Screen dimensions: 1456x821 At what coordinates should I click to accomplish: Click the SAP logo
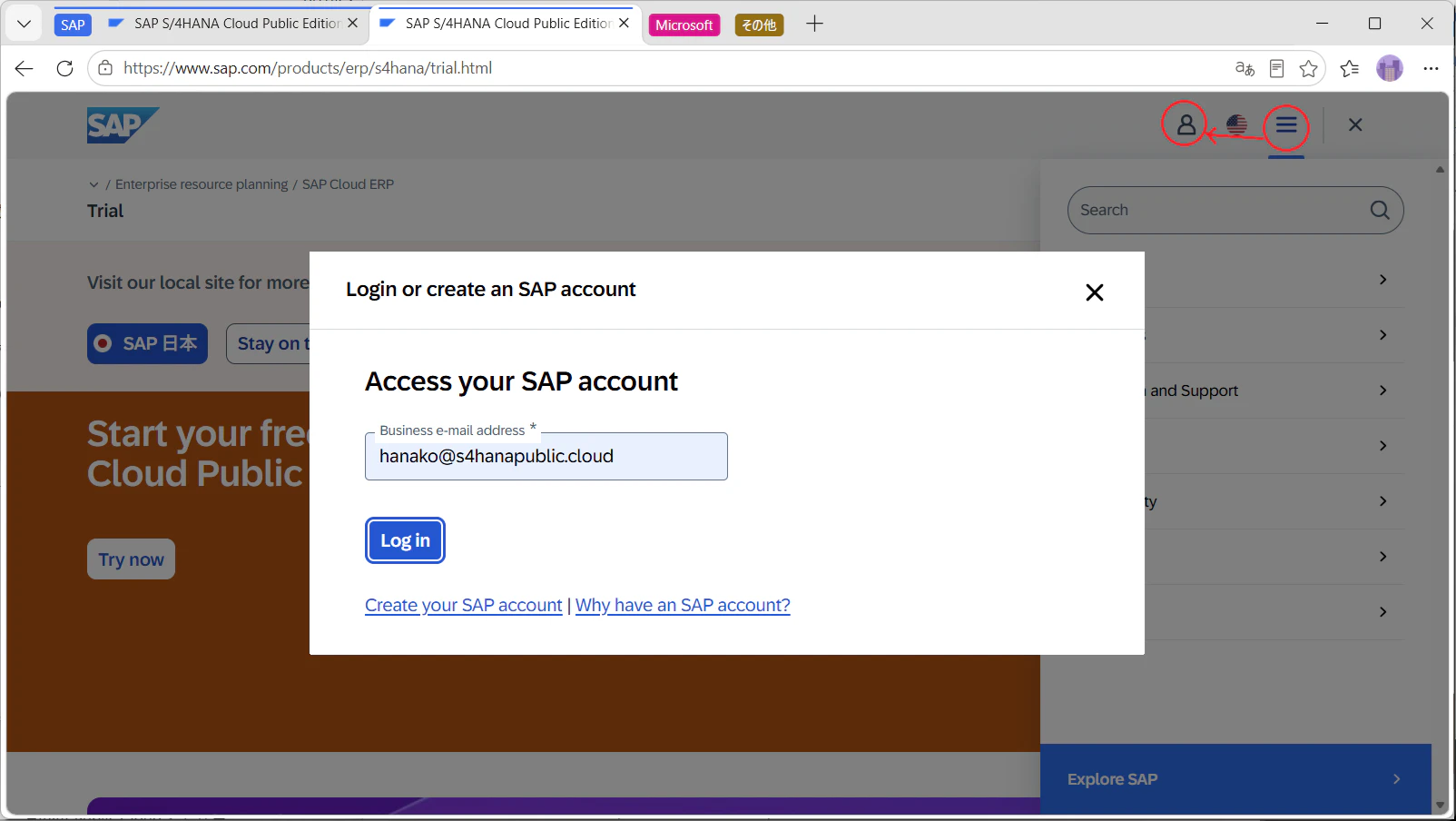tap(123, 125)
